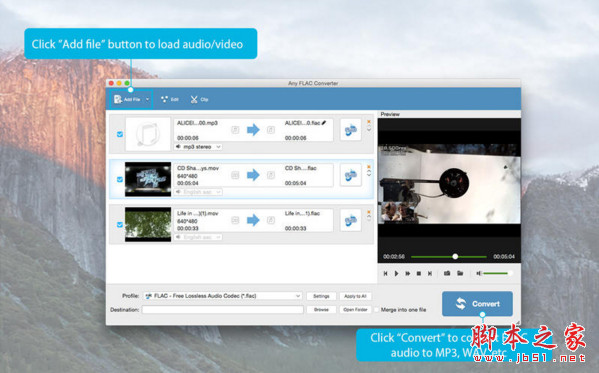
Task: Click the ALICEI...00.mp3 file name
Action: (198, 123)
